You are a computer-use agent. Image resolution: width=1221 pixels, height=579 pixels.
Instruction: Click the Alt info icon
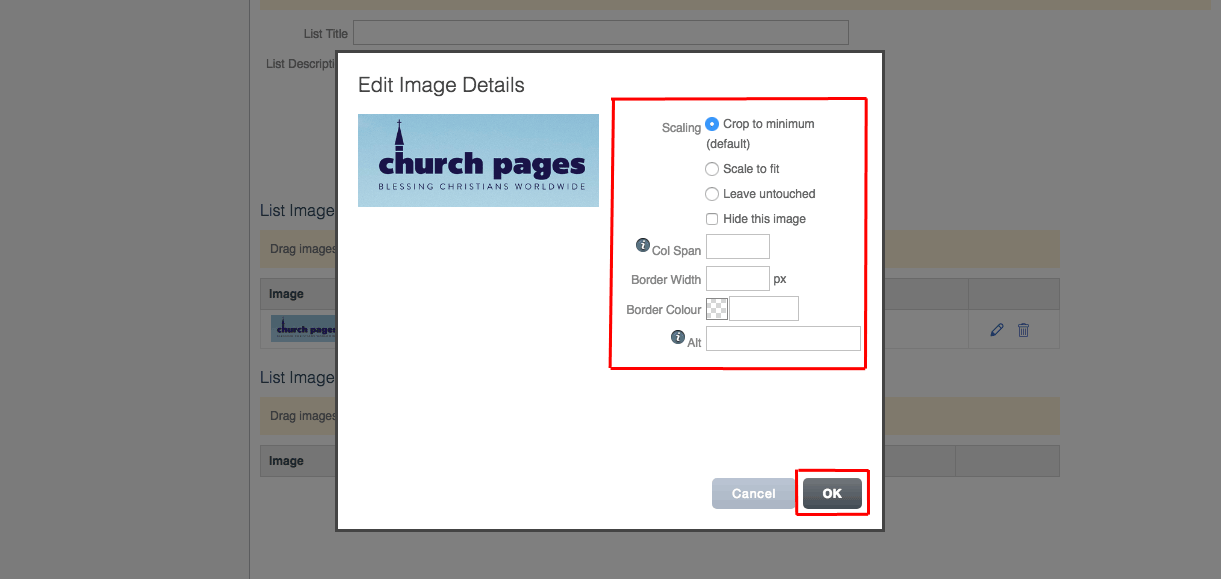678,337
